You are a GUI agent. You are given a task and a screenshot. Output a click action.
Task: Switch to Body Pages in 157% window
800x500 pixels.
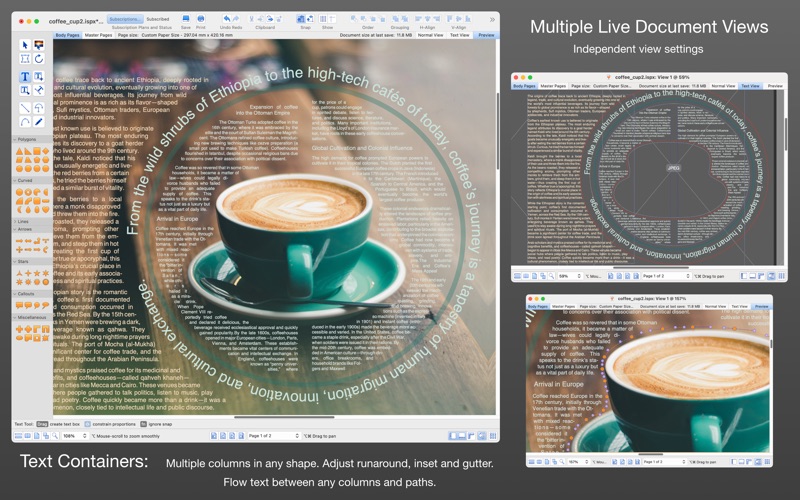538,307
